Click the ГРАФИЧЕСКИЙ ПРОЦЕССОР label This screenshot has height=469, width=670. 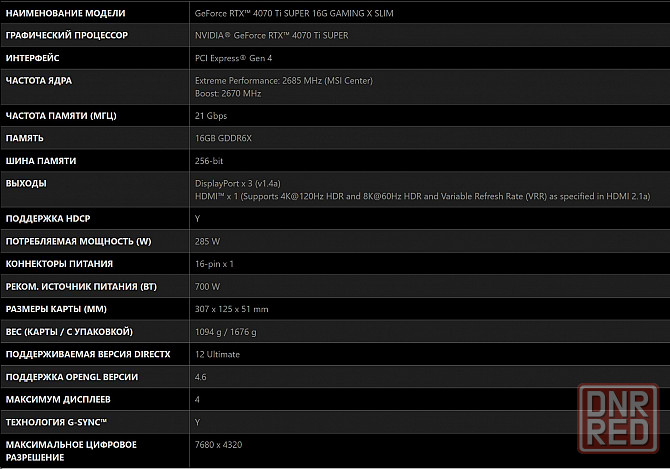tap(67, 35)
